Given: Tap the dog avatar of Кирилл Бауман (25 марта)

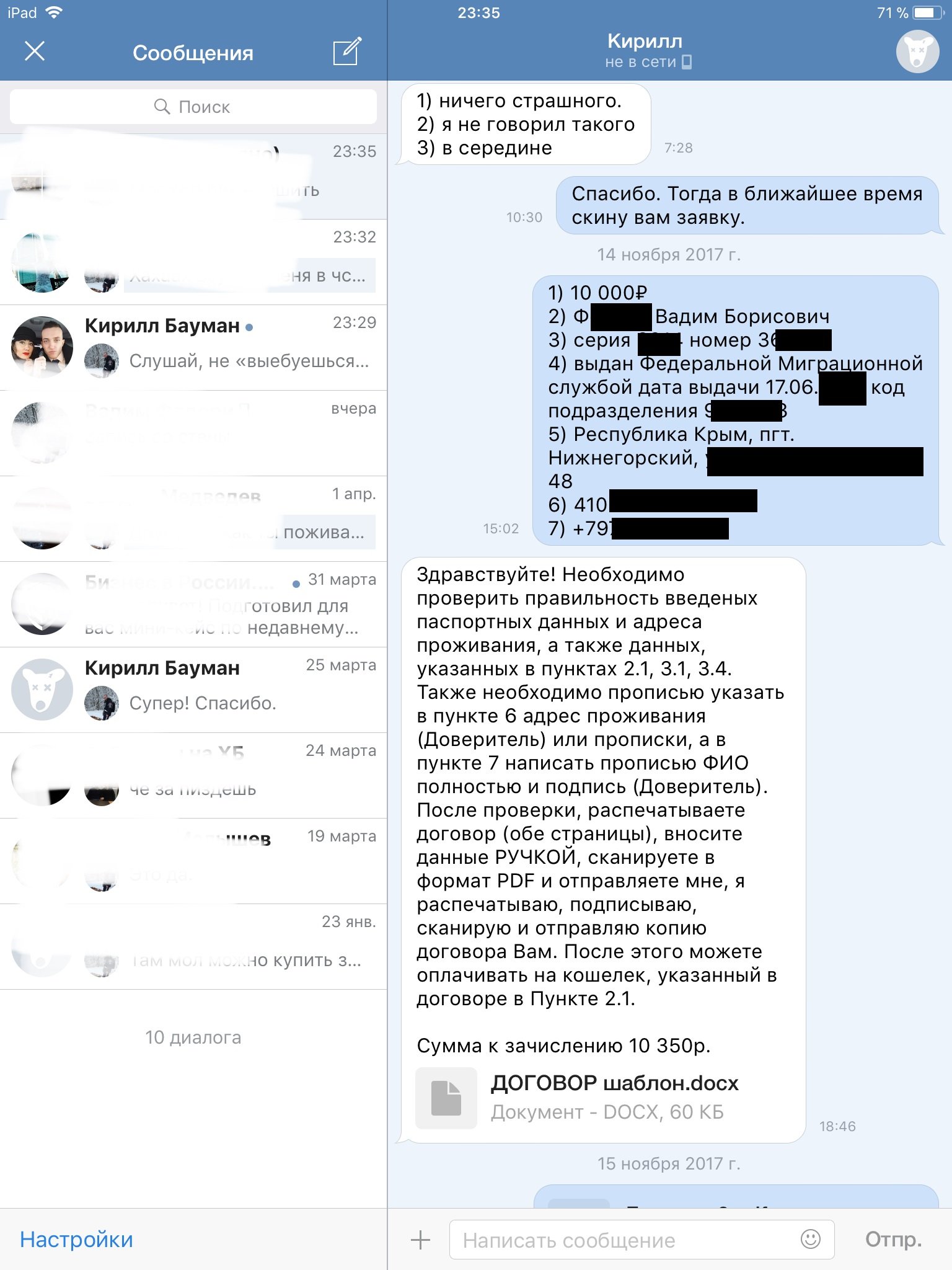Looking at the screenshot, I should [x=42, y=690].
